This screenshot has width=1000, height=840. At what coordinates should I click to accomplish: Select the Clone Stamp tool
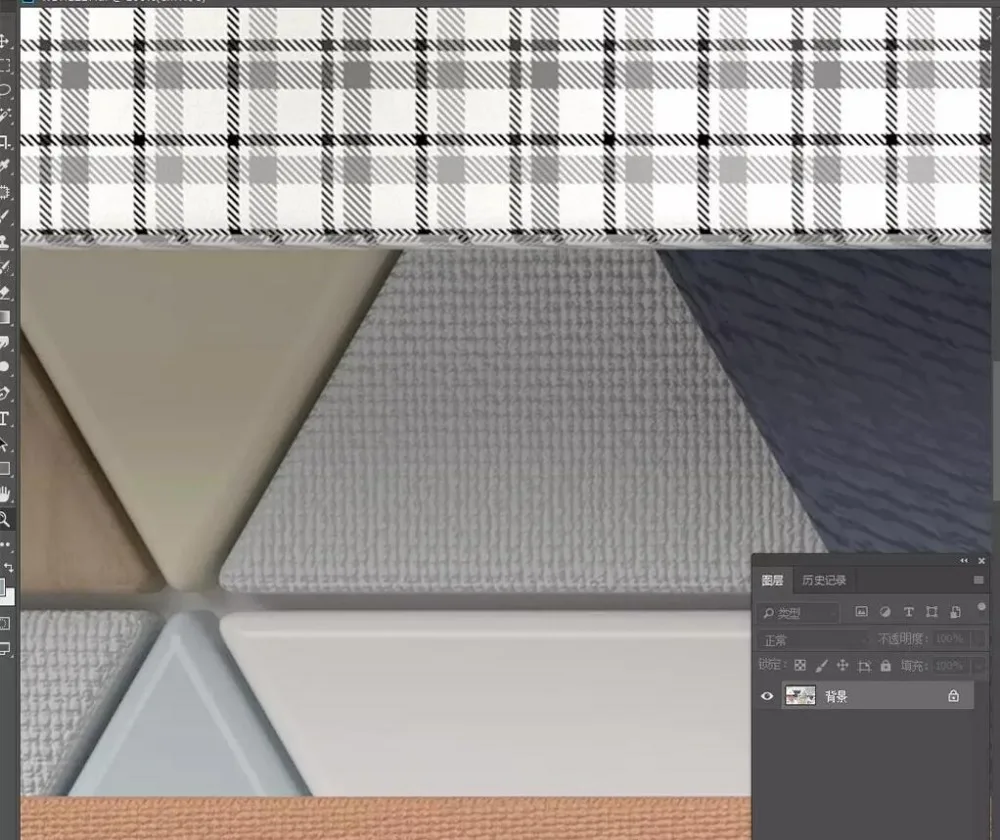coord(4,242)
